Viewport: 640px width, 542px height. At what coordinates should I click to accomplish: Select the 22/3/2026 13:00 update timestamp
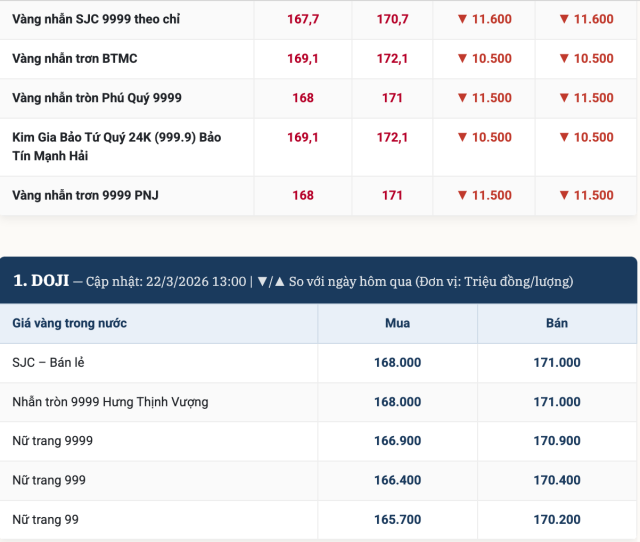[195, 281]
